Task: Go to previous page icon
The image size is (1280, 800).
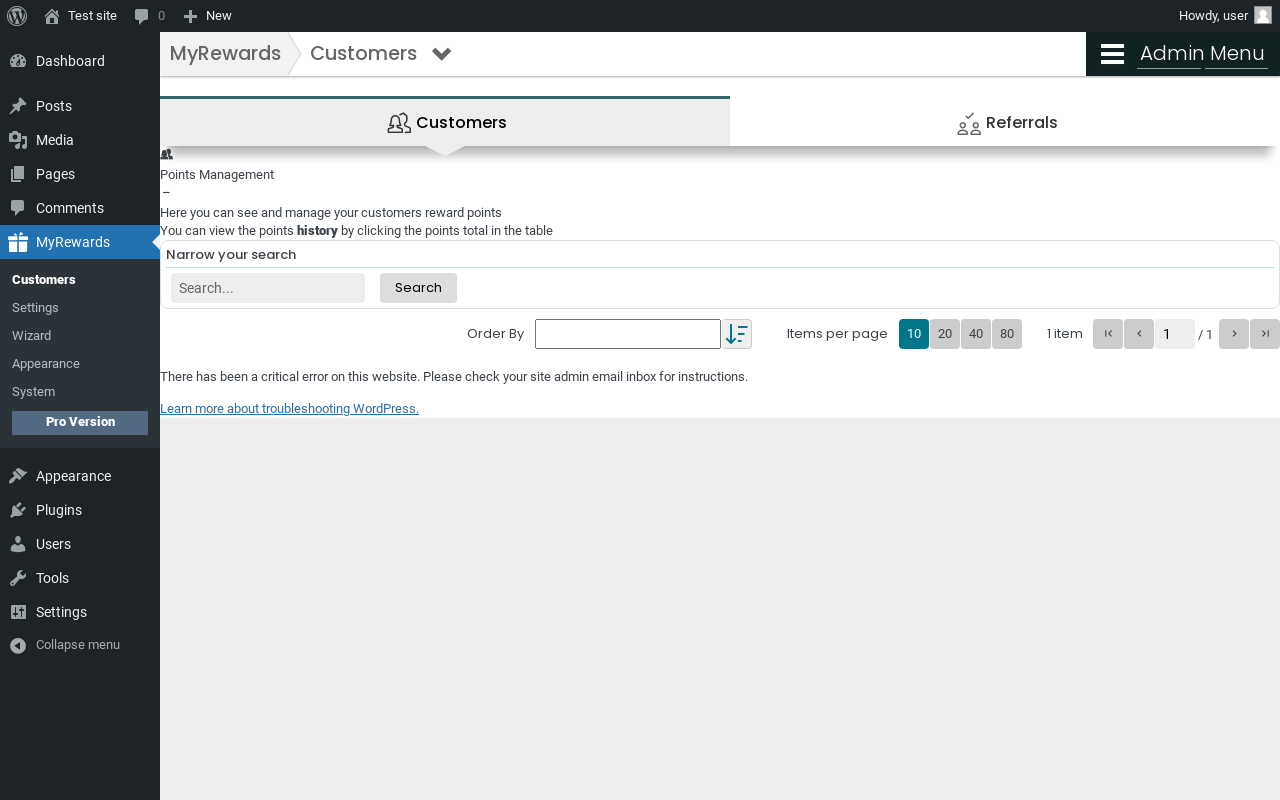Action: pos(1139,334)
